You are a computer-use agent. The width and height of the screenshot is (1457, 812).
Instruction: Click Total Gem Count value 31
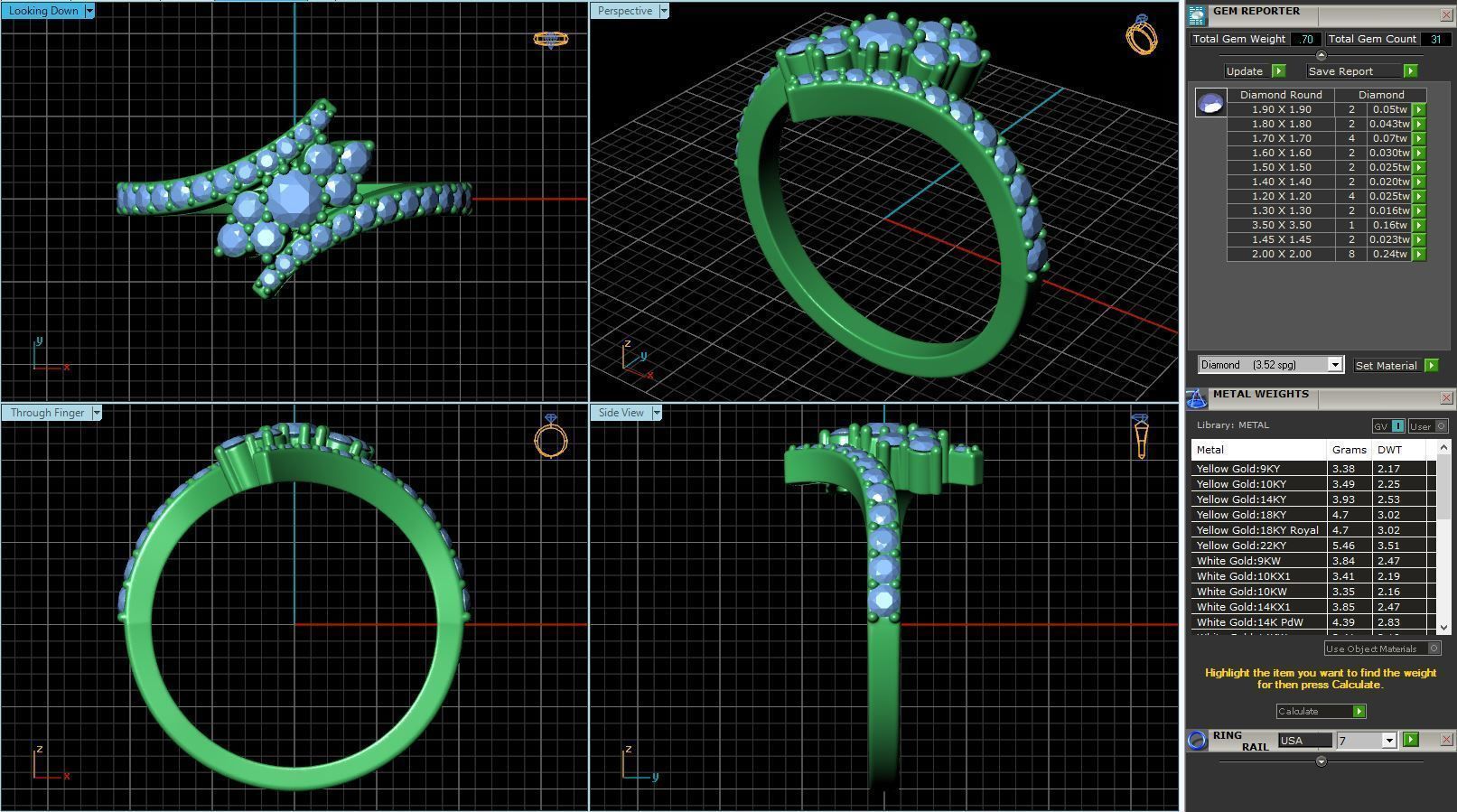pyautogui.click(x=1435, y=39)
